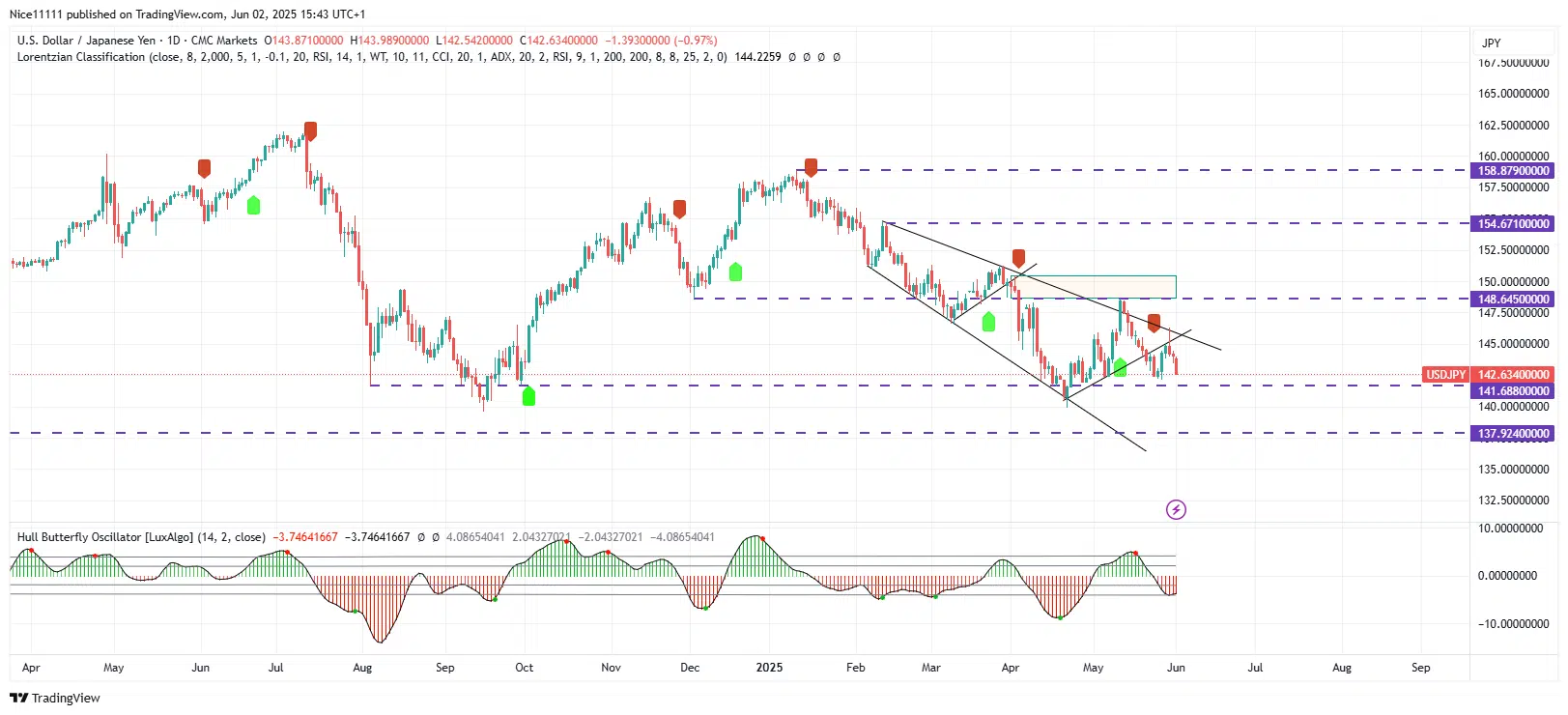Select the red sell marker at the January 2025 high
This screenshot has width=1568, height=715.
[x=811, y=167]
